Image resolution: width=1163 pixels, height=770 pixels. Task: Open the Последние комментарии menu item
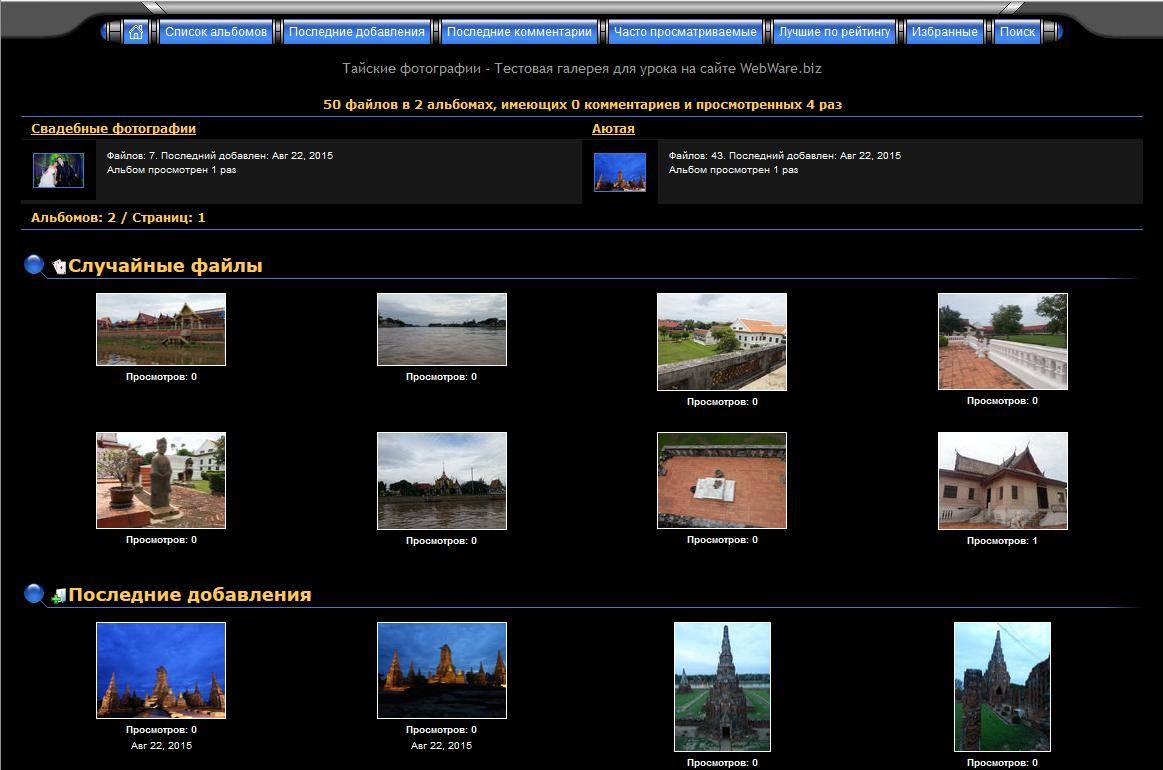coord(519,32)
